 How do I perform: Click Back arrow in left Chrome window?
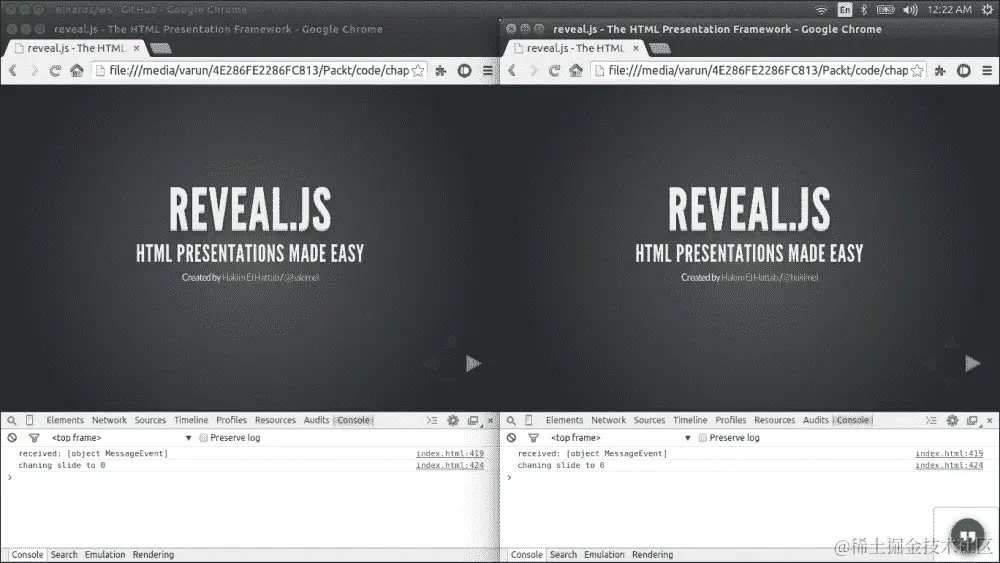tap(13, 71)
